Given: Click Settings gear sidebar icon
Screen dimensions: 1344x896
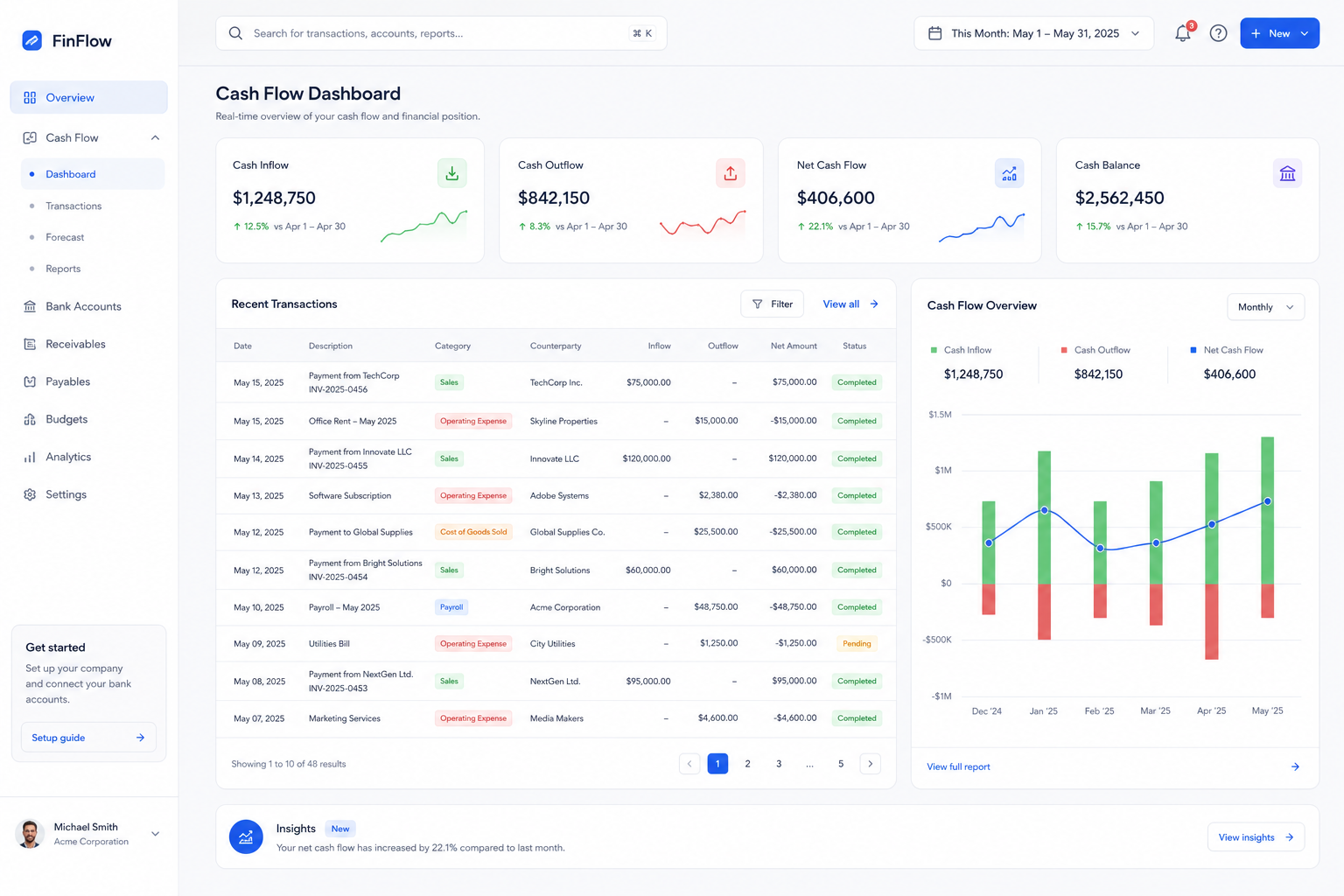Looking at the screenshot, I should coord(30,494).
